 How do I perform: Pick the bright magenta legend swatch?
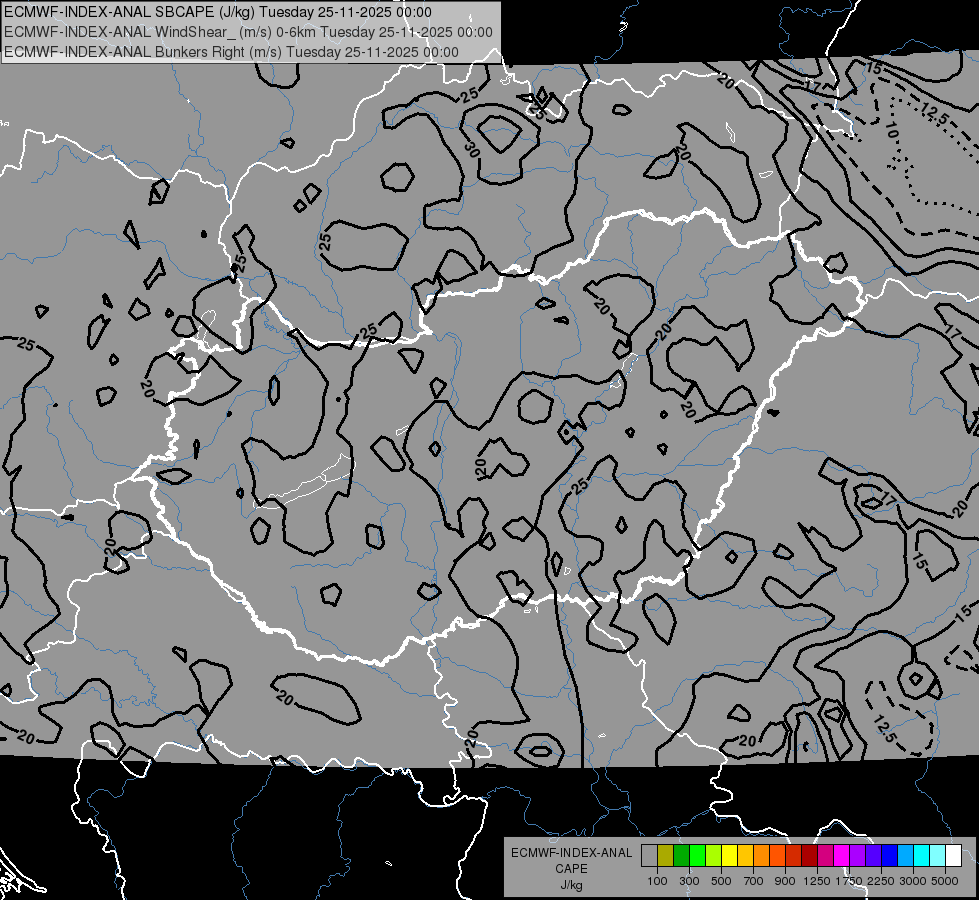pyautogui.click(x=842, y=856)
